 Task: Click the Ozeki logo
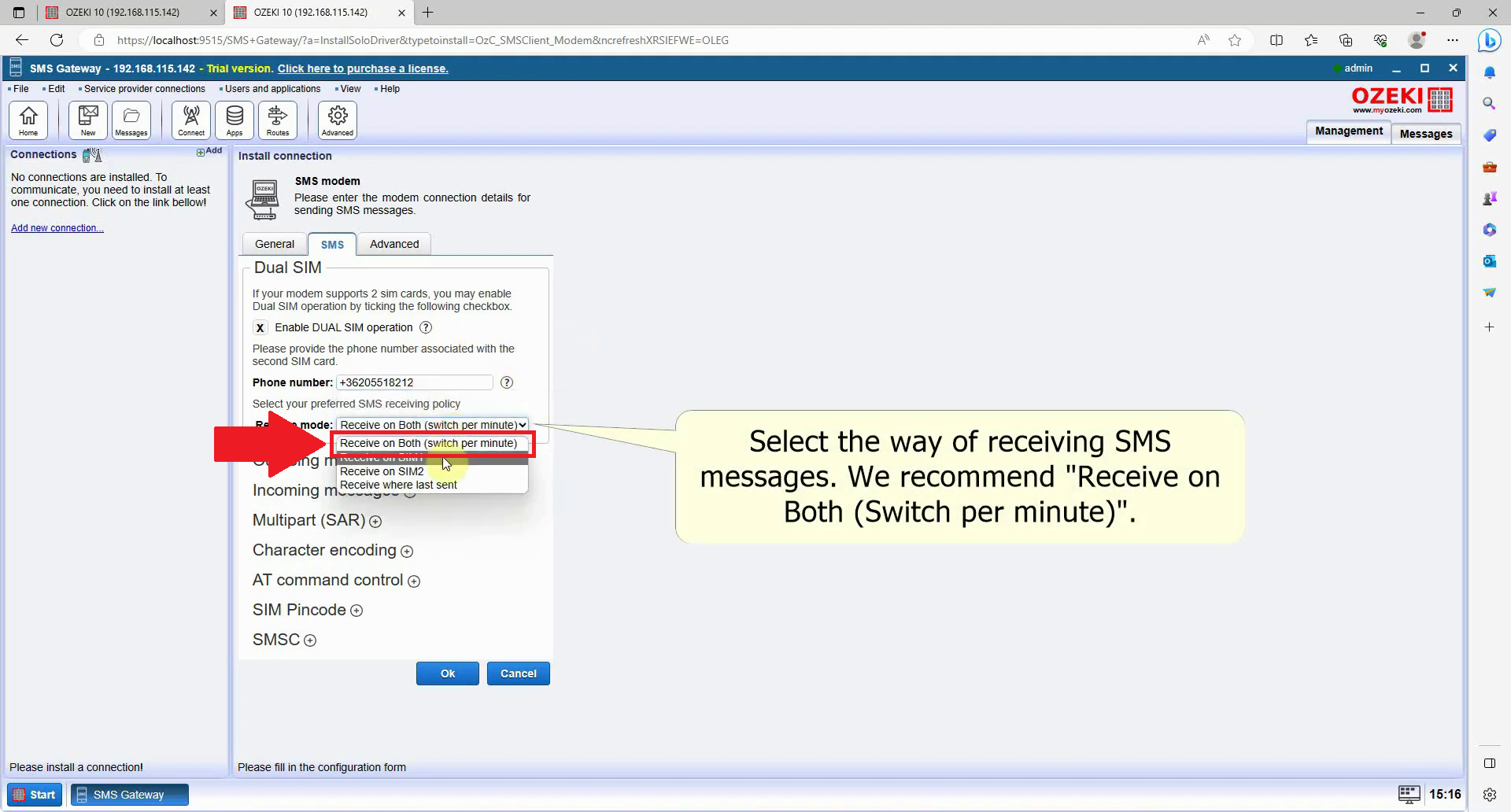[x=1402, y=100]
